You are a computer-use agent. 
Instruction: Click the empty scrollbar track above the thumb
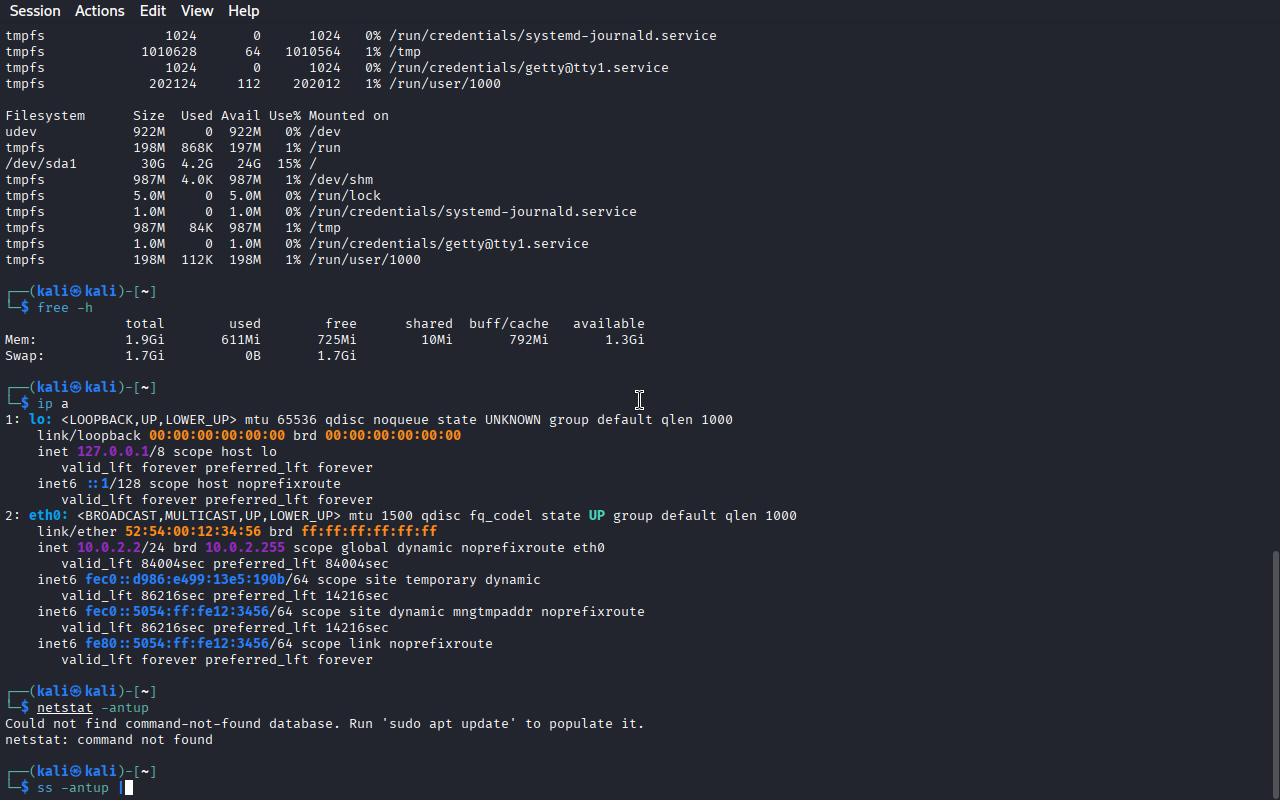coord(1275,285)
